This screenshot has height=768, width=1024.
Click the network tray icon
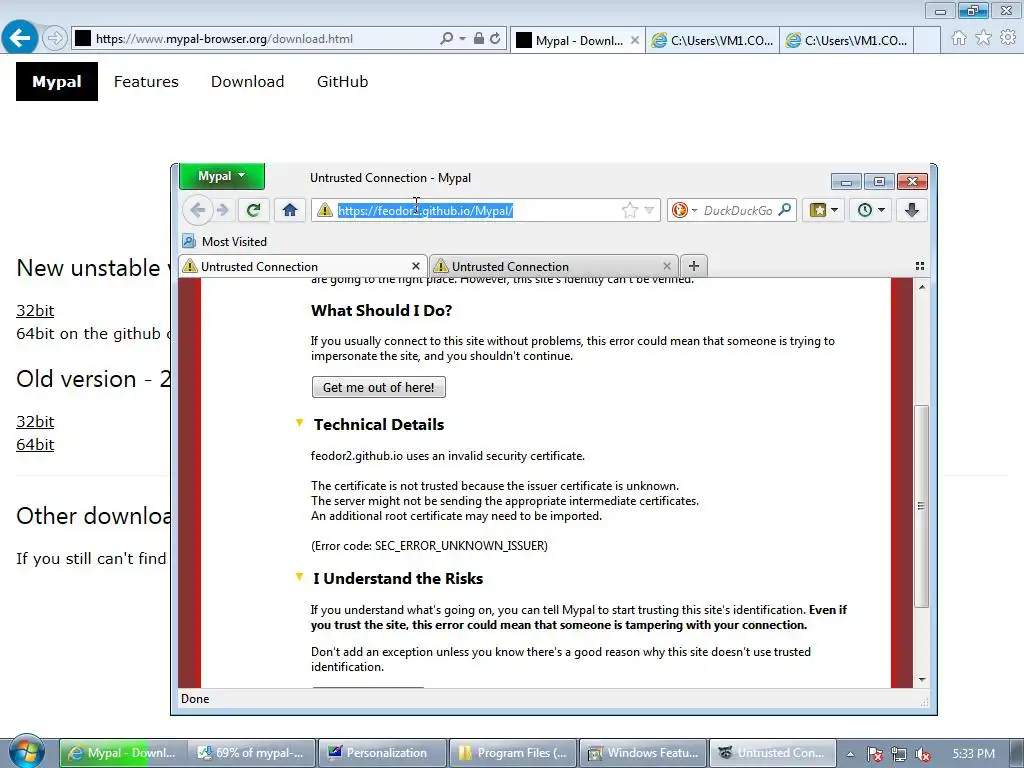click(x=899, y=754)
